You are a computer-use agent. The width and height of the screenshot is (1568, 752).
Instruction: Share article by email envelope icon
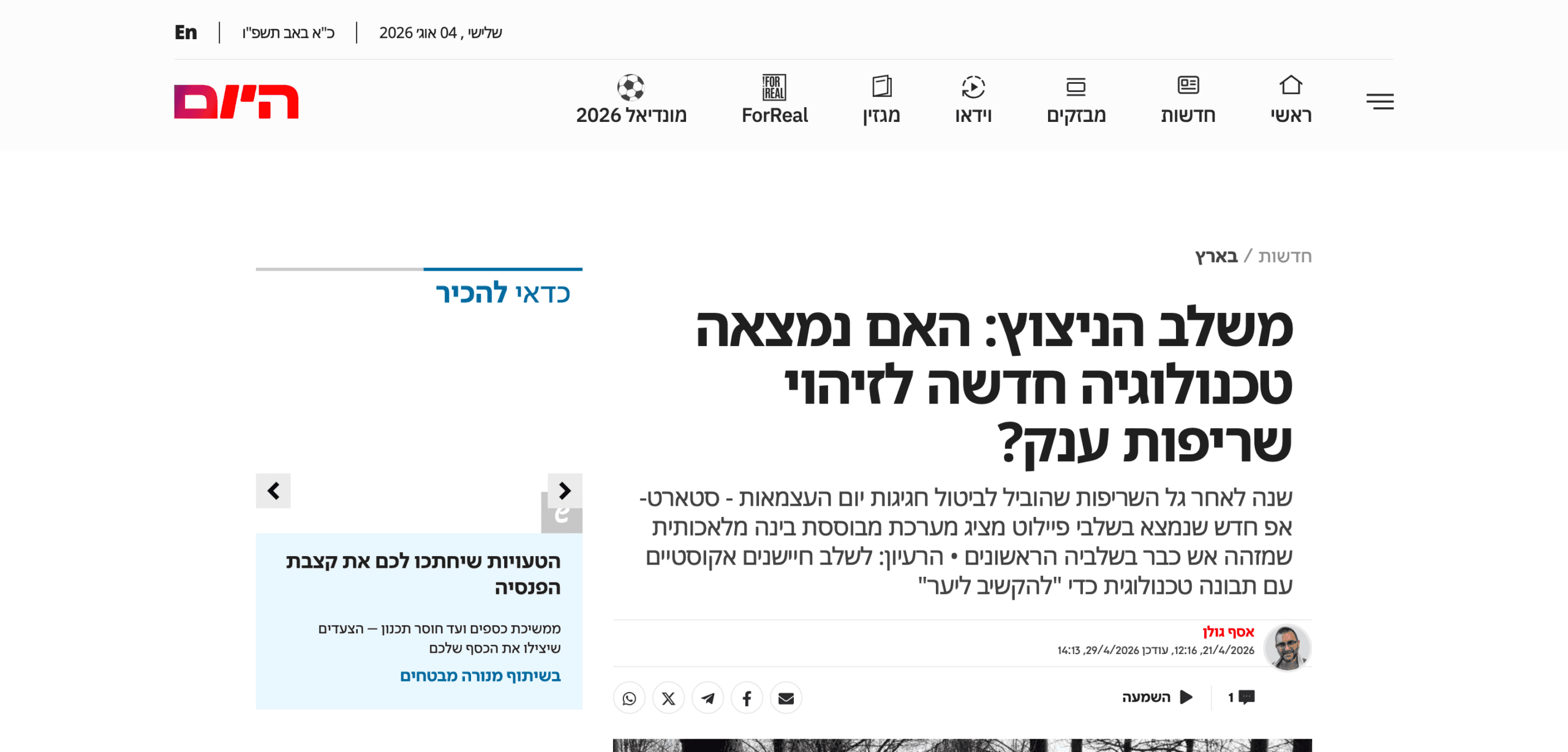[x=786, y=698]
